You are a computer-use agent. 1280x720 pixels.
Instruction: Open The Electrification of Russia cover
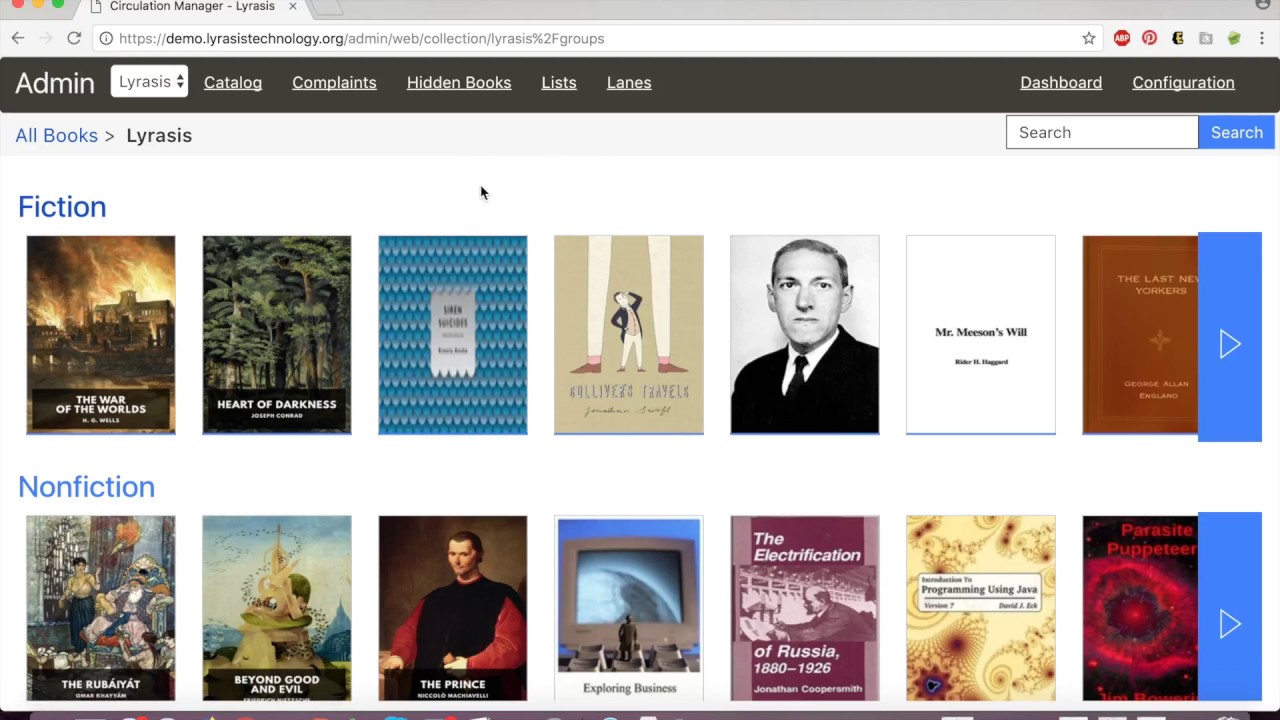coord(805,608)
